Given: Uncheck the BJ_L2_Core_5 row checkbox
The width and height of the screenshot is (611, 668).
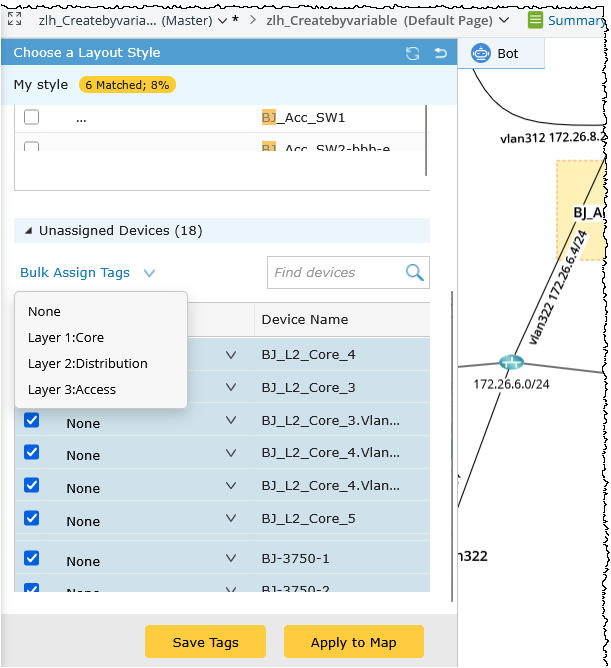Looking at the screenshot, I should point(31,519).
